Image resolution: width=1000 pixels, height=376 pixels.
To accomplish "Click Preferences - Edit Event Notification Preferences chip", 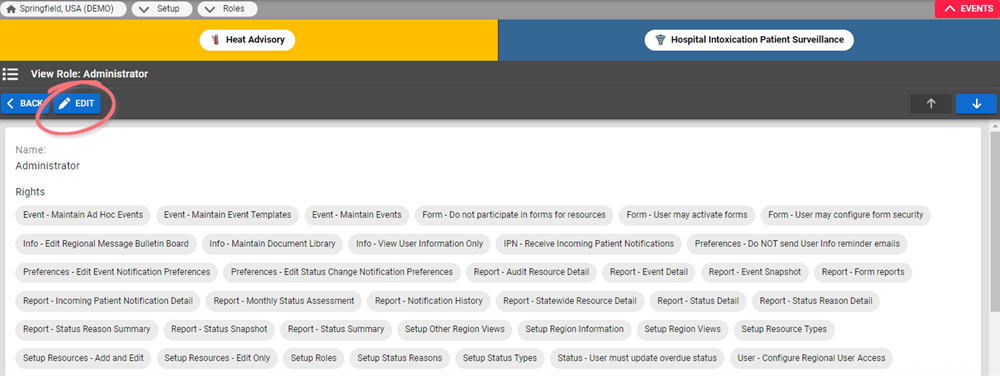I will tap(117, 272).
